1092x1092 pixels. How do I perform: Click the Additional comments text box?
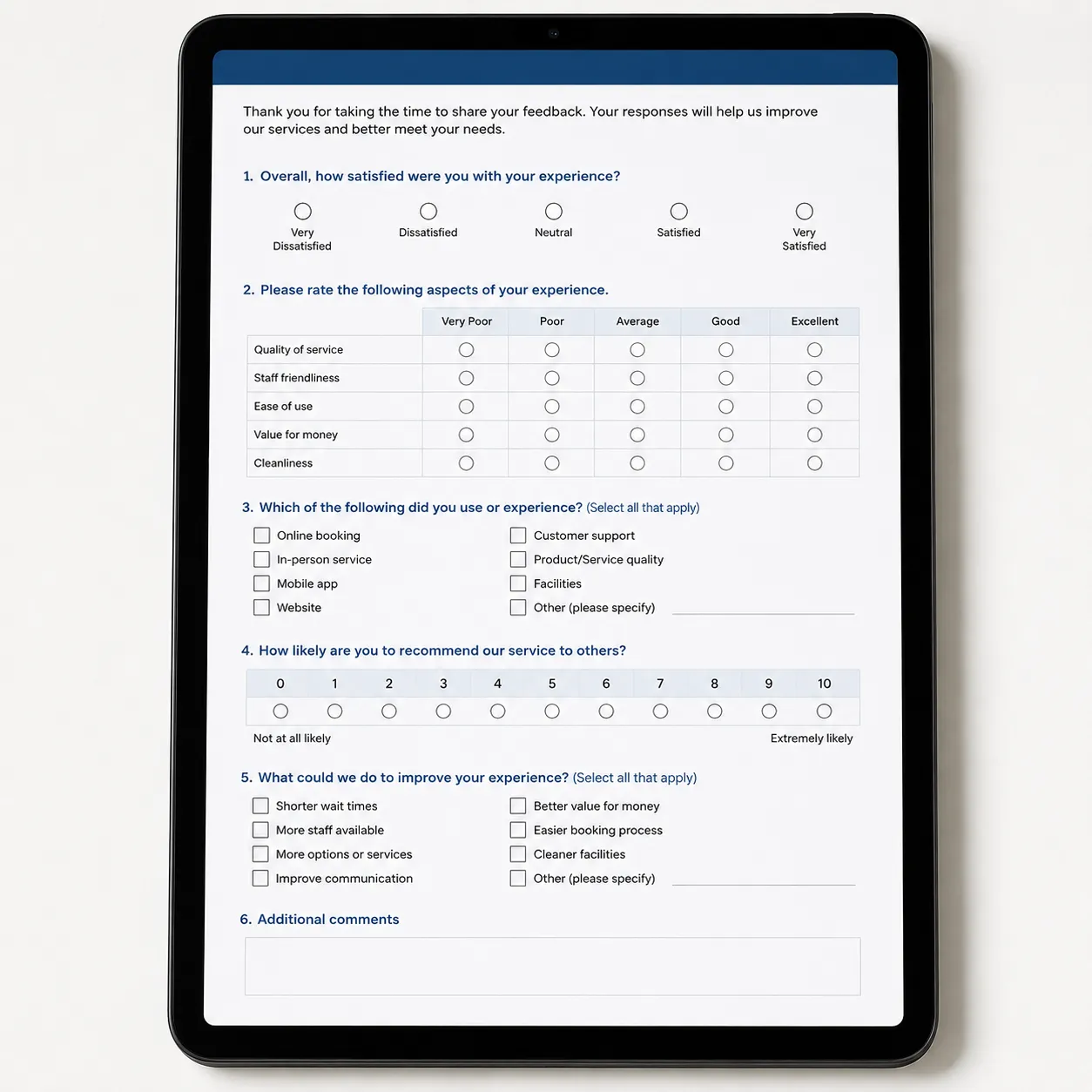[x=553, y=967]
